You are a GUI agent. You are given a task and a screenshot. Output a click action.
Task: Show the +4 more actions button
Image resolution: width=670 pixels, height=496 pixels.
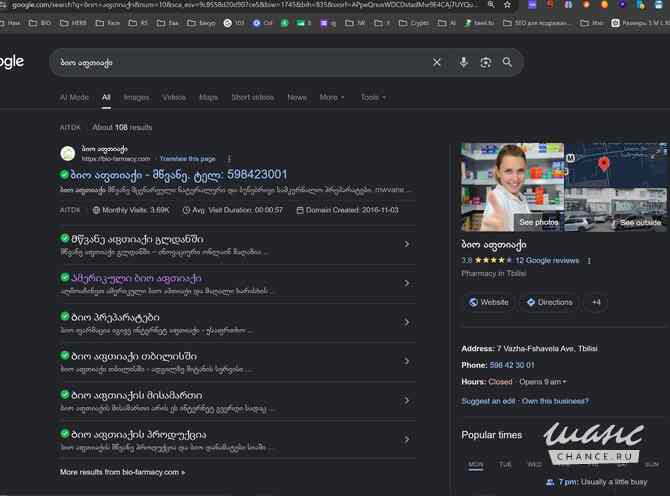pyautogui.click(x=597, y=302)
